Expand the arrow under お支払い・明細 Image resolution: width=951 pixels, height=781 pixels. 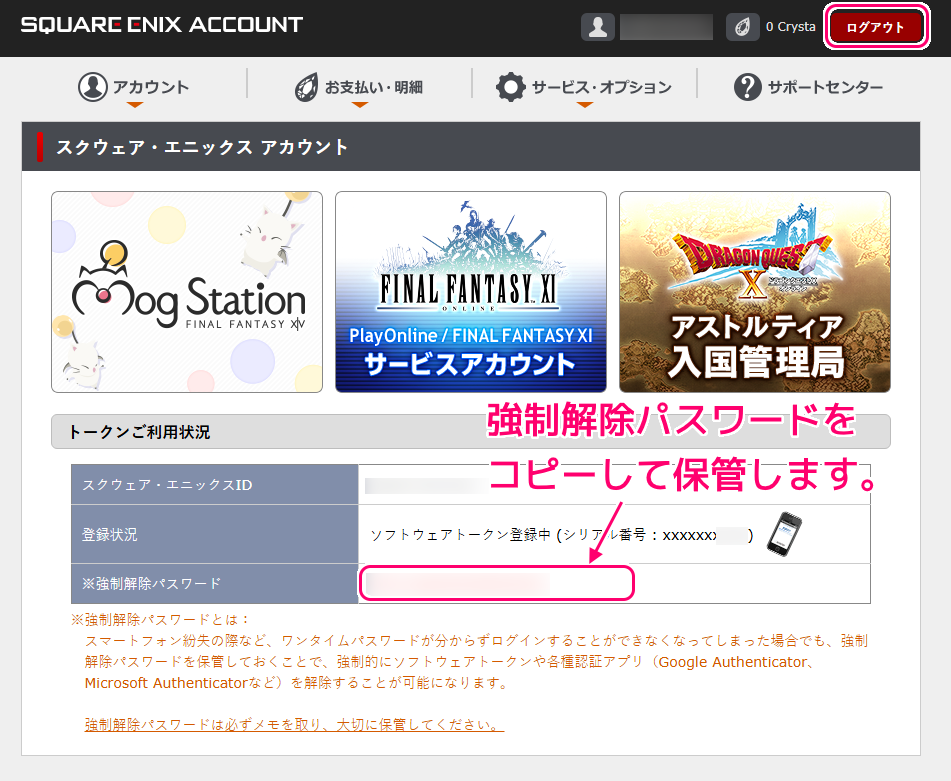click(360, 104)
